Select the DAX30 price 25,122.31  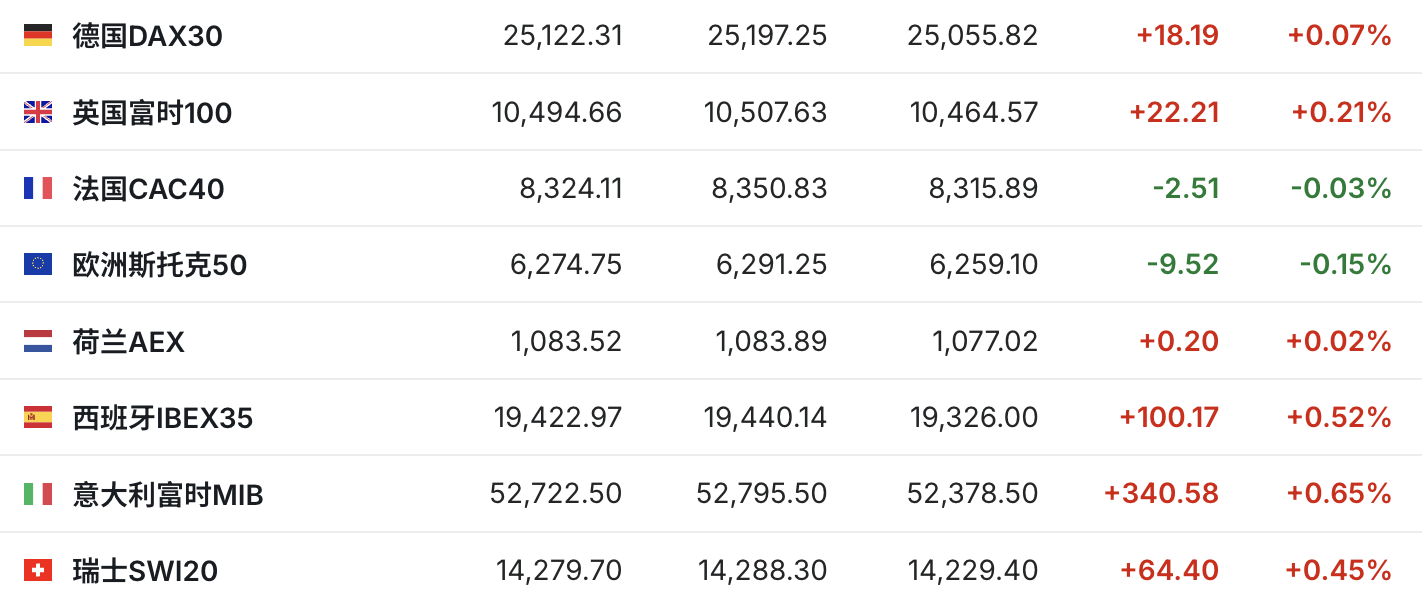click(563, 36)
